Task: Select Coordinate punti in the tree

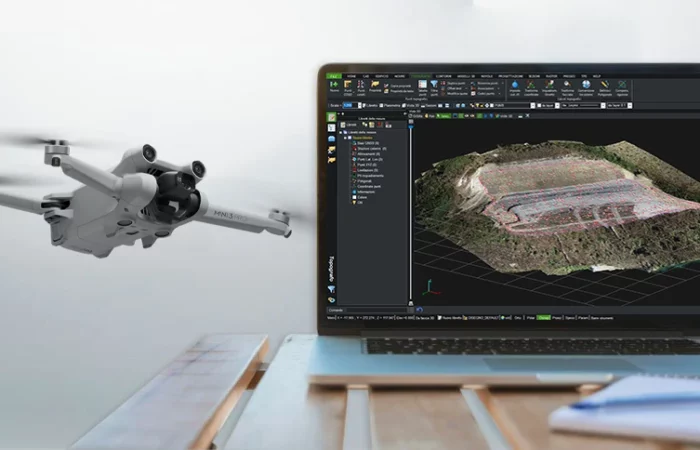Action: point(369,187)
